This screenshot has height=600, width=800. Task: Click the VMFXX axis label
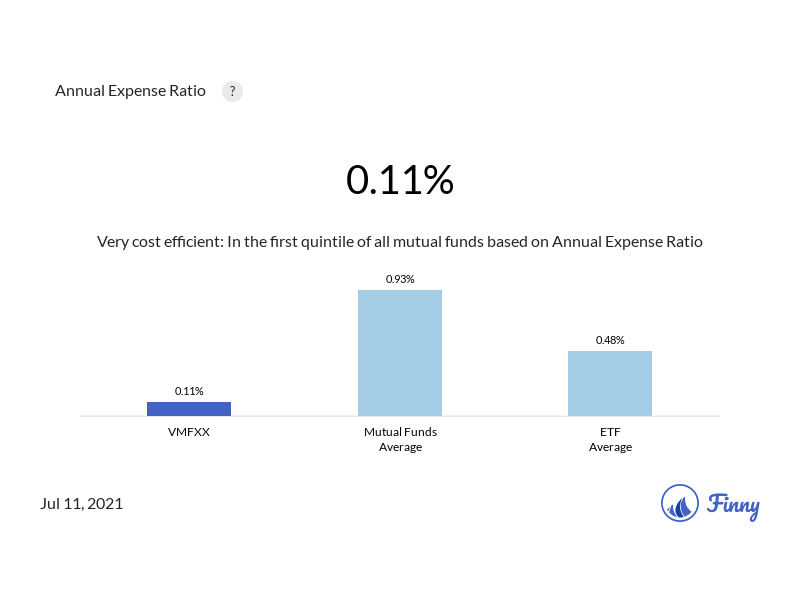click(189, 432)
